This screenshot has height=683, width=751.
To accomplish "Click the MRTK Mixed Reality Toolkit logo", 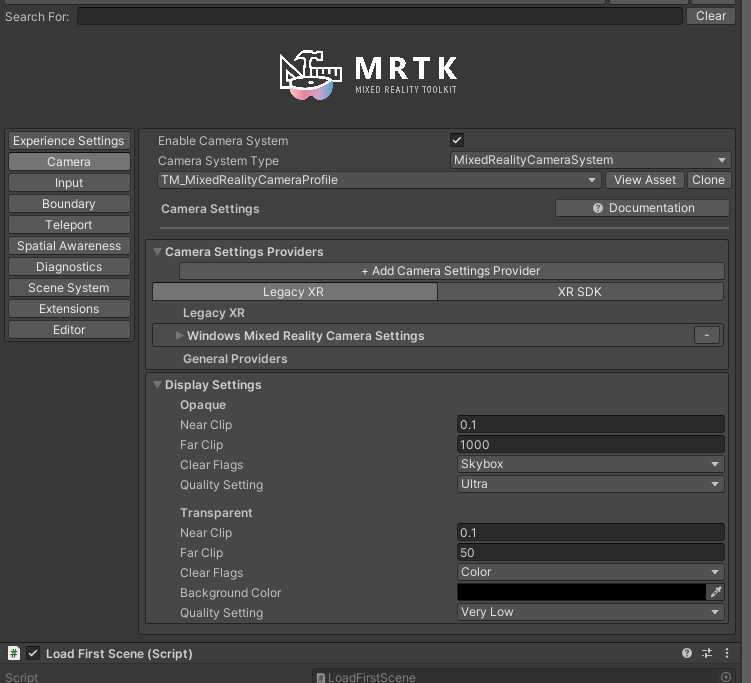I will (368, 75).
